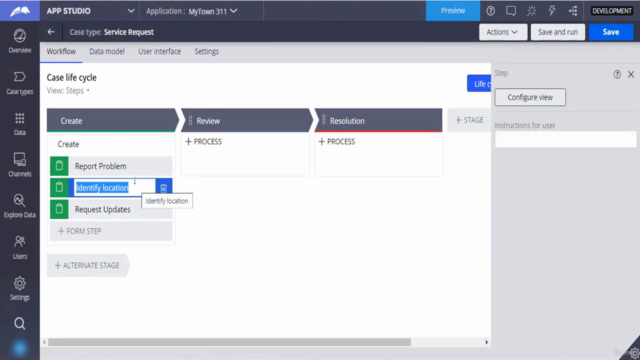This screenshot has width=640, height=360.
Task: Switch to the User interface tab
Action: click(160, 51)
